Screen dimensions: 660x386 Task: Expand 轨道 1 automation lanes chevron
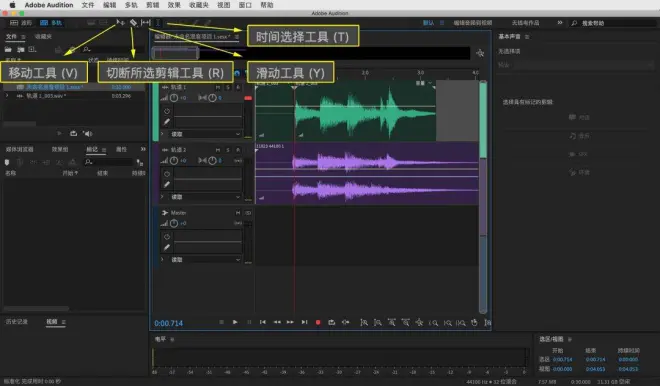(x=162, y=133)
